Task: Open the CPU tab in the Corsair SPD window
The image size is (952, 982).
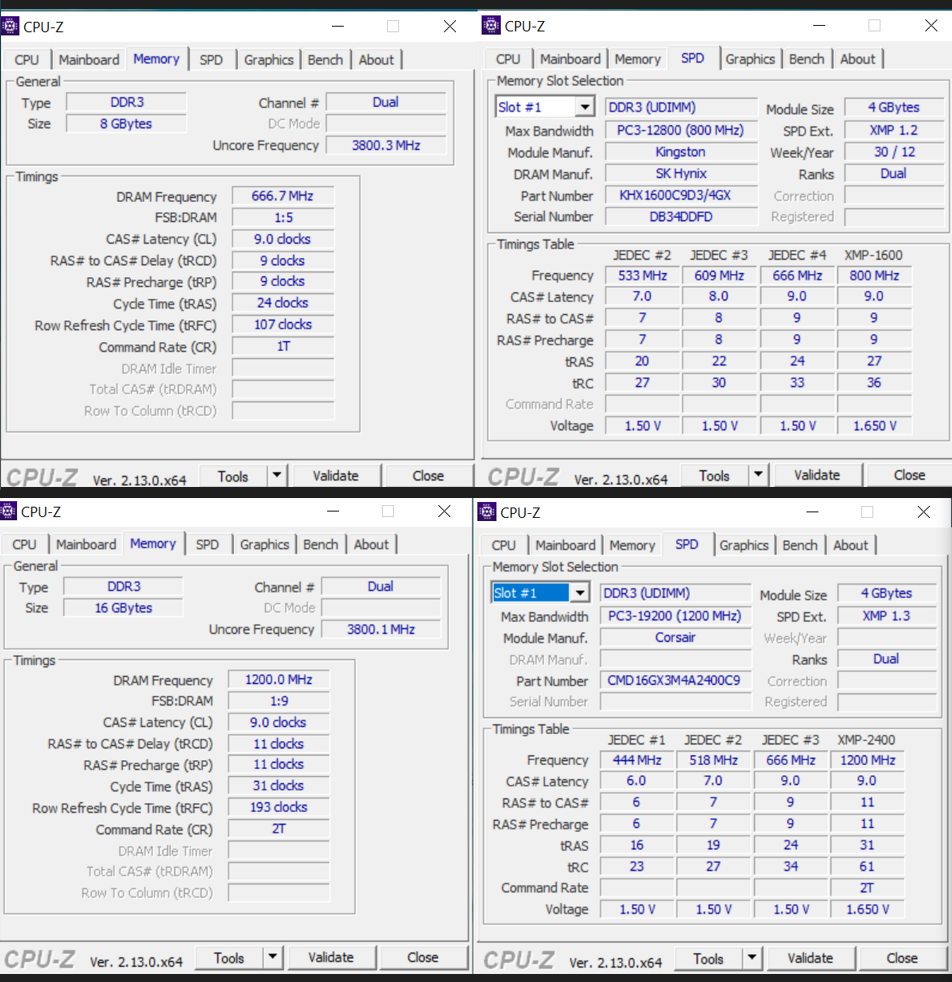Action: point(504,545)
